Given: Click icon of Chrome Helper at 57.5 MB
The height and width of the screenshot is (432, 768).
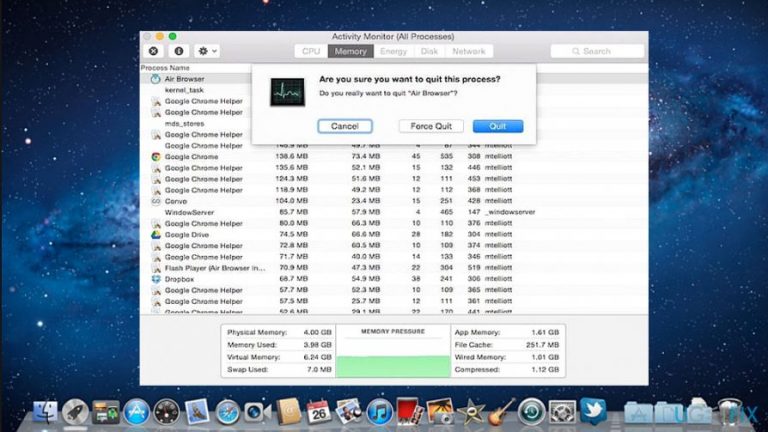Looking at the screenshot, I should click(155, 301).
